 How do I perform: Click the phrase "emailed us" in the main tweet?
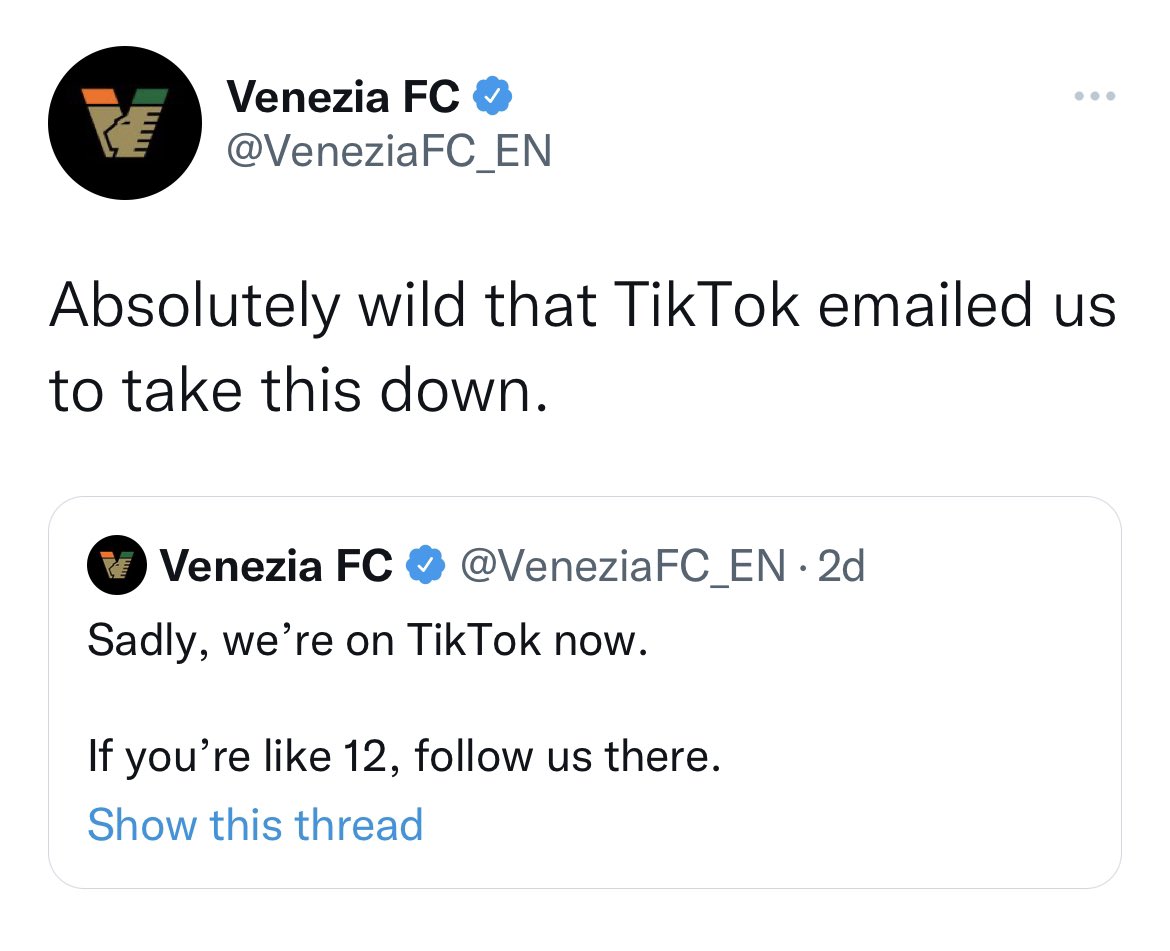(x=968, y=304)
